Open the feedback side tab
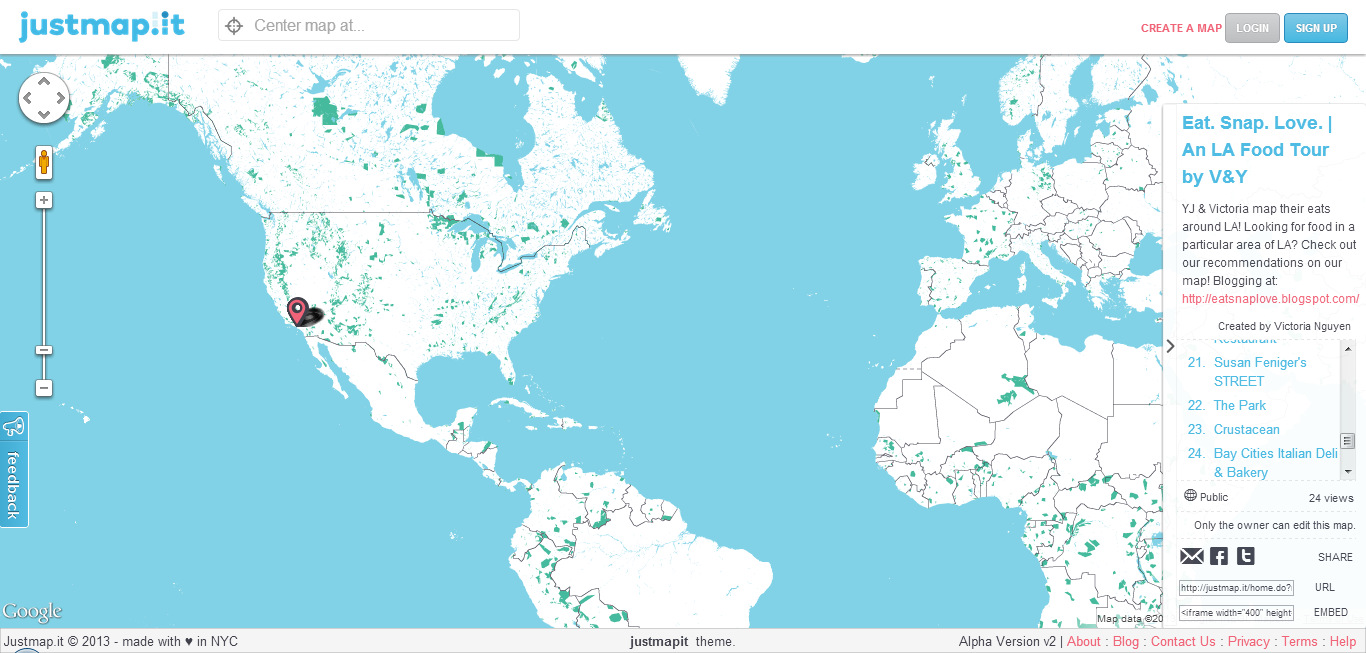This screenshot has width=1366, height=653. point(14,470)
